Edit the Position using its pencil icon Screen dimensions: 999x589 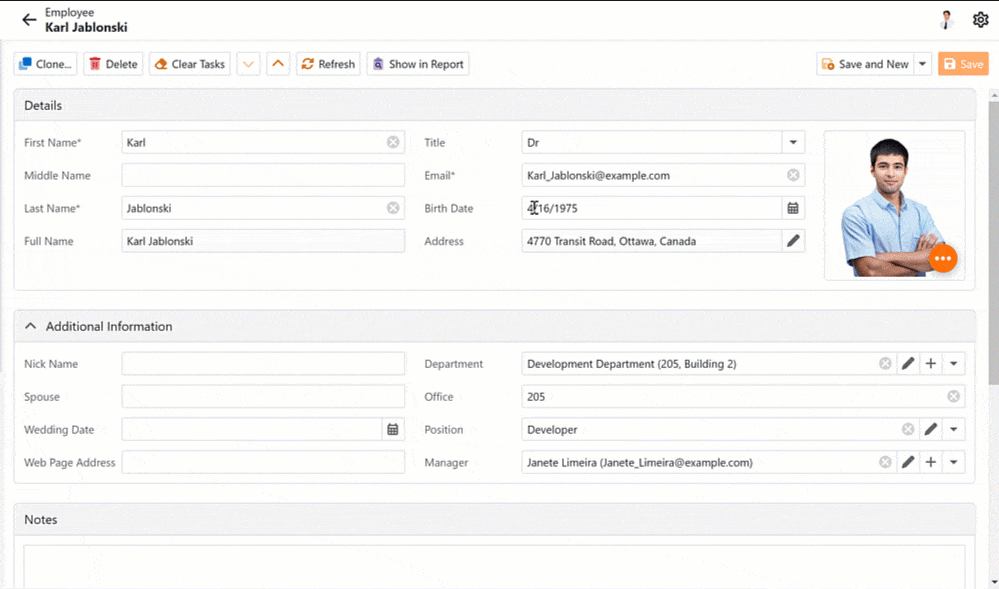[x=930, y=429]
